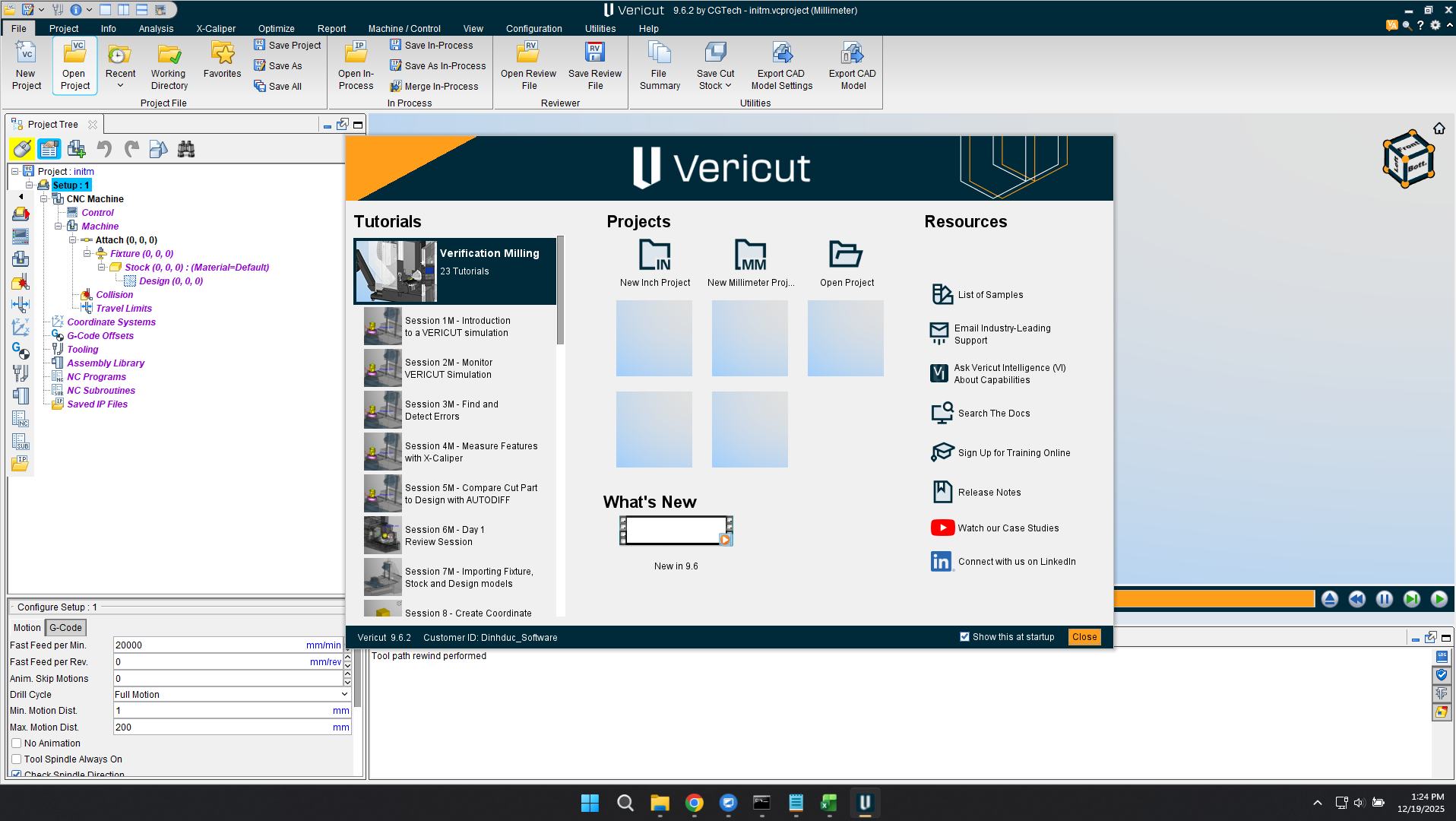
Task: Click Ask Vericut Intelligence (VI) About Capabilities
Action: (x=998, y=374)
